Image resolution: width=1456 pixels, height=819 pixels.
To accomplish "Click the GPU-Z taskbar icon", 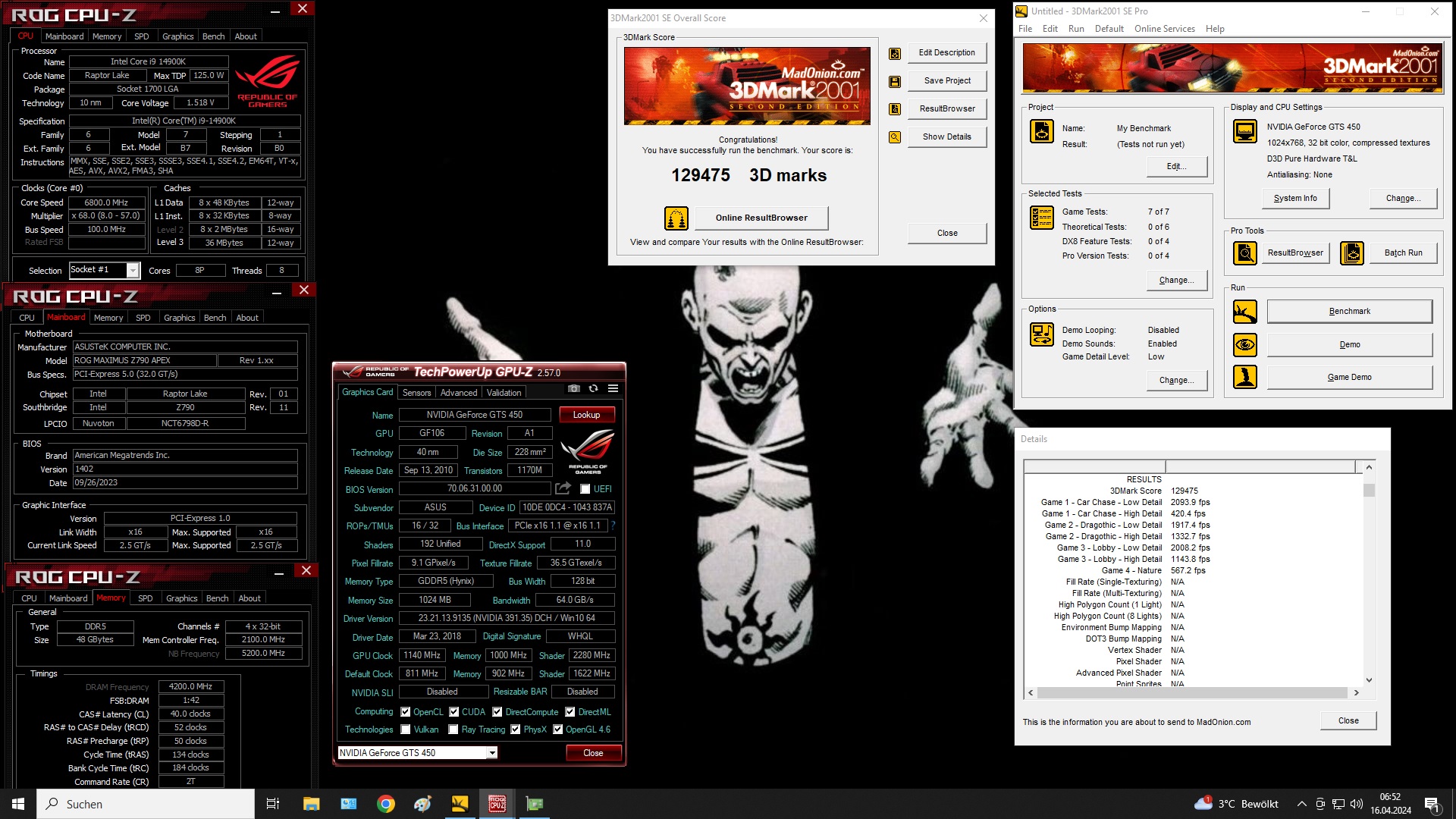I will pos(535,804).
